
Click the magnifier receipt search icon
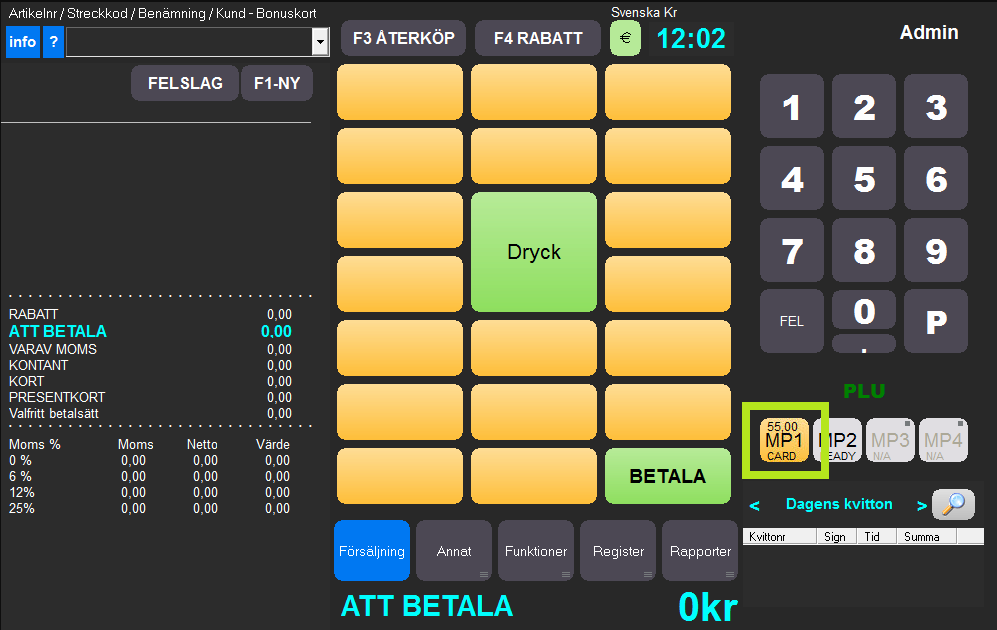[x=952, y=504]
